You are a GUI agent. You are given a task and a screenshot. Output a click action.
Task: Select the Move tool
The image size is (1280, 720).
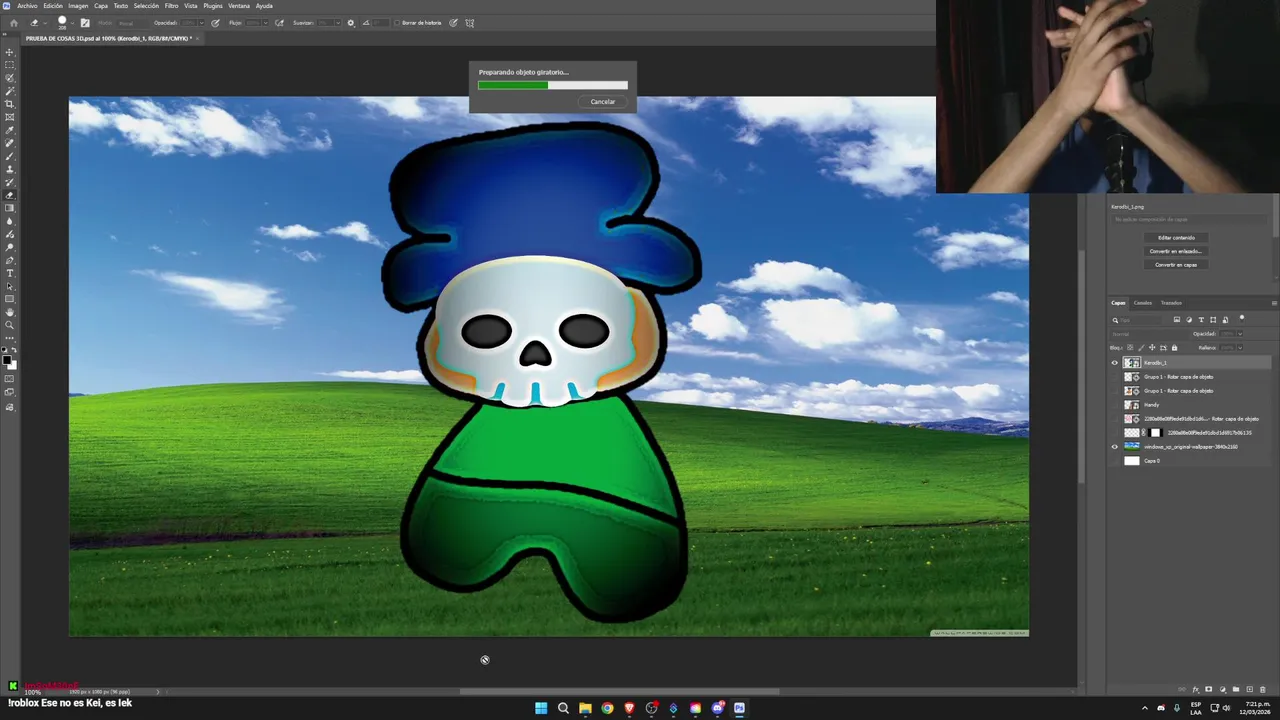[10, 52]
